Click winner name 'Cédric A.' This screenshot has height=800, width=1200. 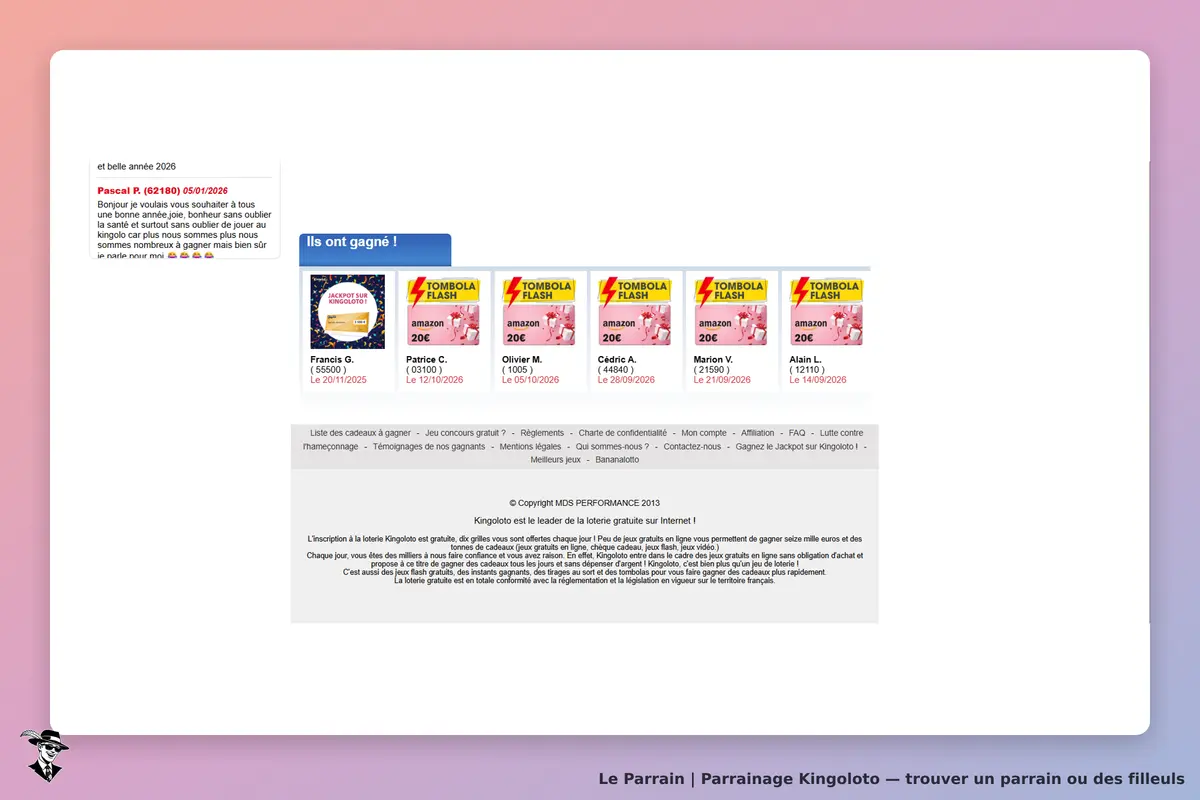point(617,359)
